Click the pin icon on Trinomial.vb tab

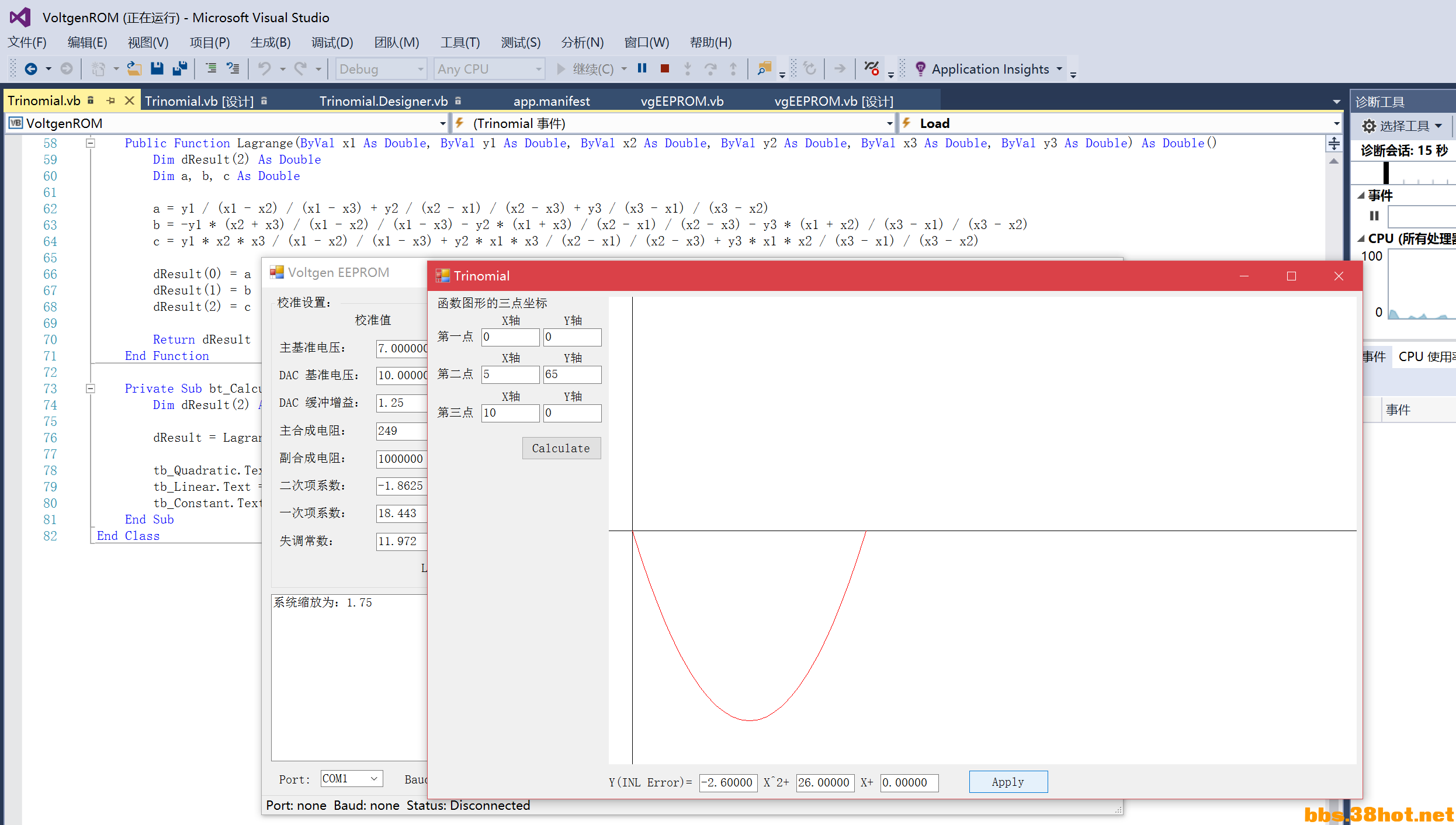[x=110, y=100]
